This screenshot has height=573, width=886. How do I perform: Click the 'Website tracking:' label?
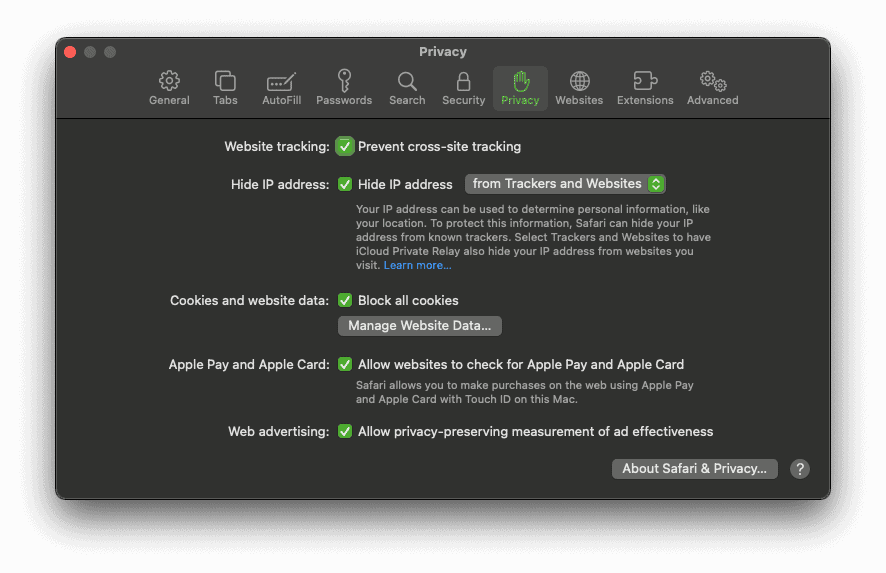[x=276, y=146]
